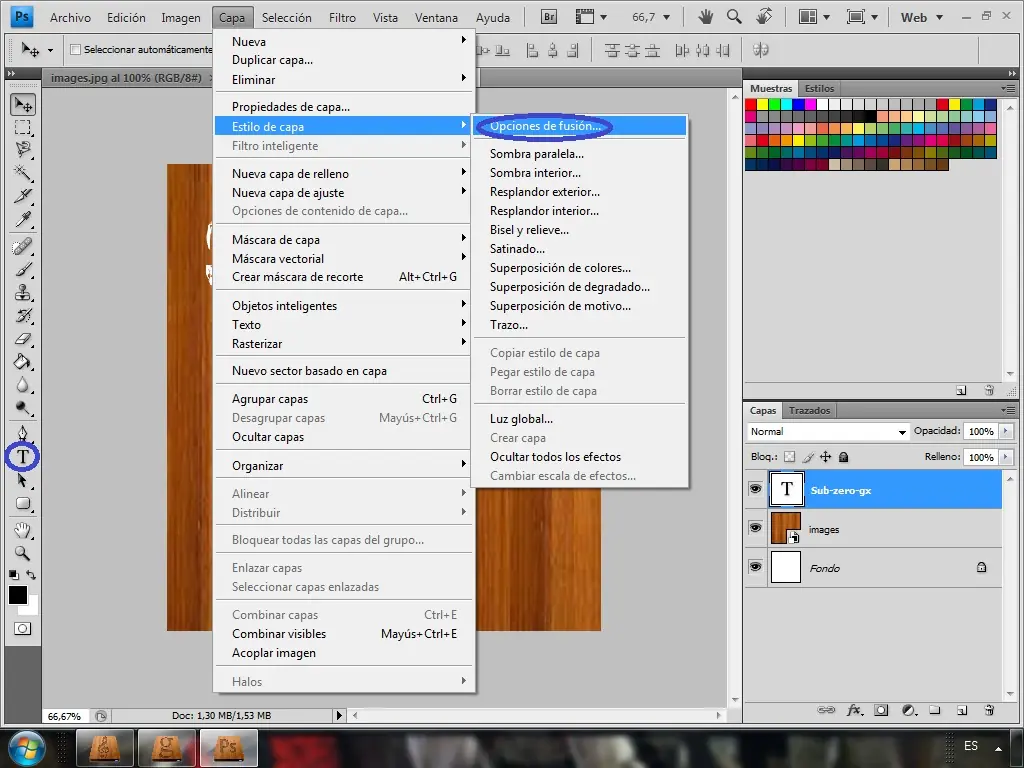This screenshot has height=768, width=1024.
Task: Enable Seleccionar automáticamente checkbox
Action: click(75, 49)
